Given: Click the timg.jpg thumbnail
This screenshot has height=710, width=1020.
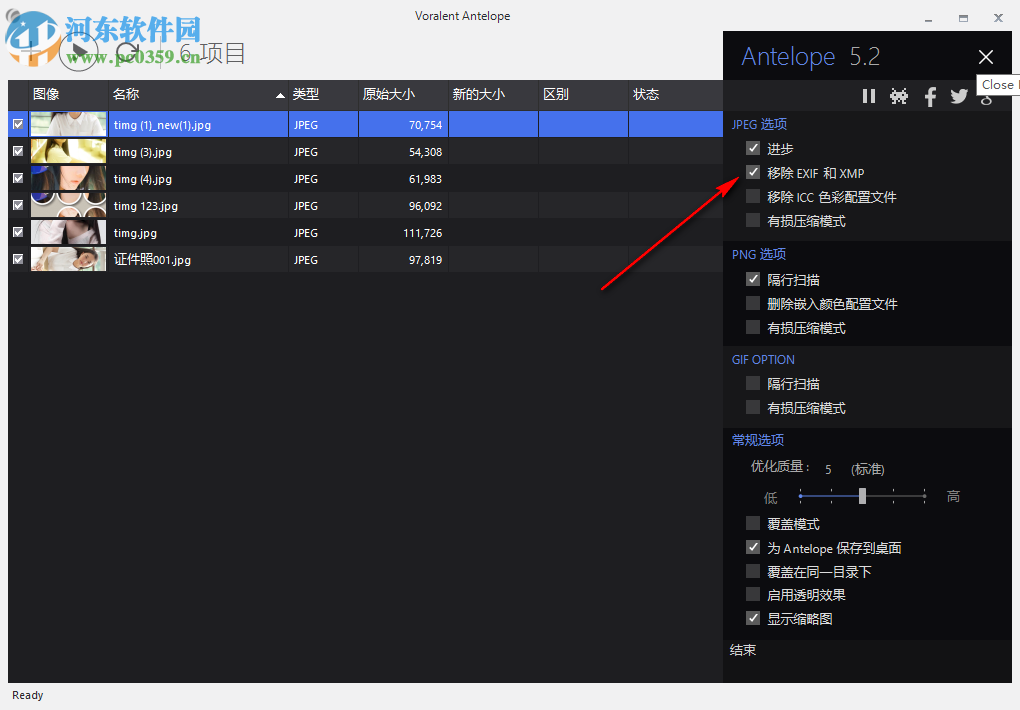Looking at the screenshot, I should pyautogui.click(x=67, y=232).
